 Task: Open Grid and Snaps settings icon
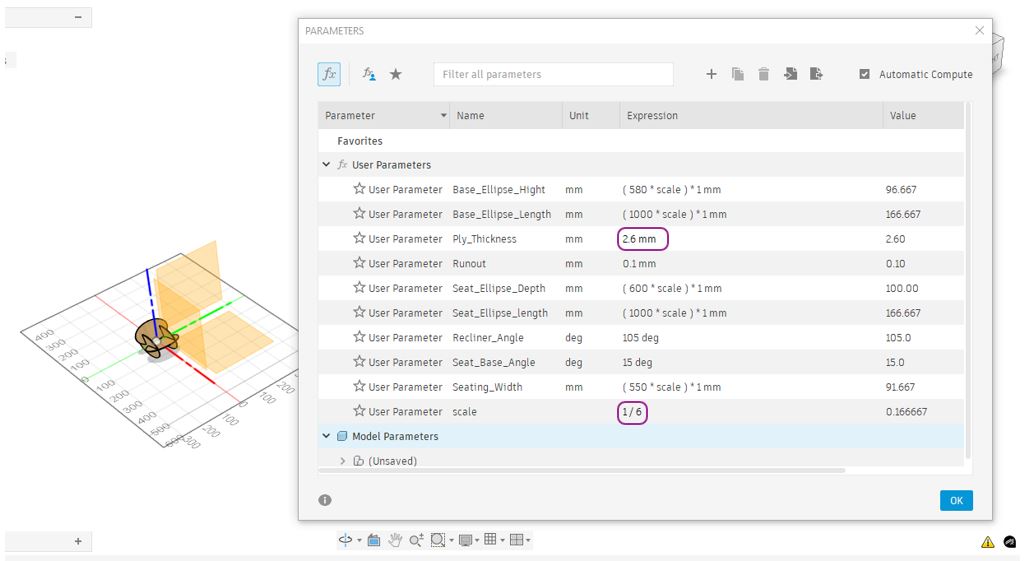[490, 539]
